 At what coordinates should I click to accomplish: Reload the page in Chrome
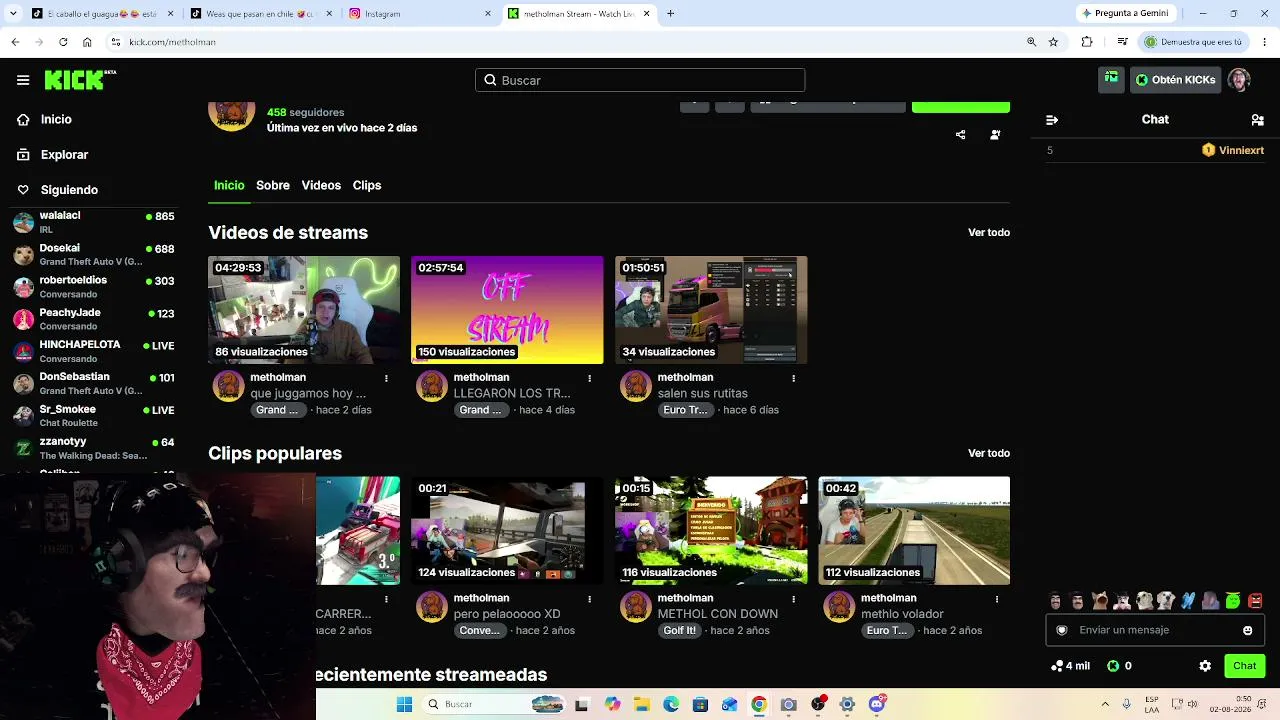[x=63, y=42]
